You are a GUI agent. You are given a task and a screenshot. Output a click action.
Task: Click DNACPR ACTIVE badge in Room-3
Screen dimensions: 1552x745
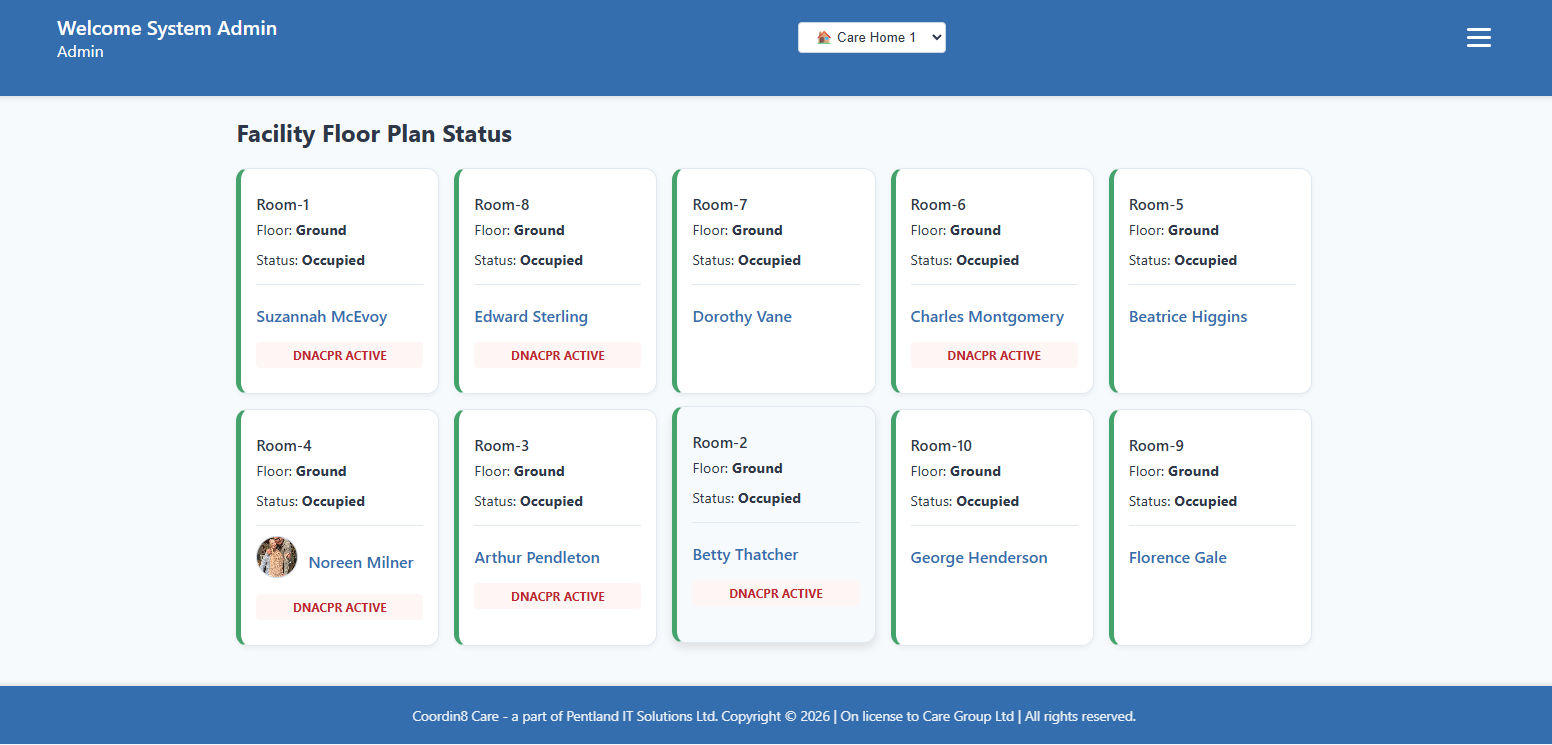(557, 596)
